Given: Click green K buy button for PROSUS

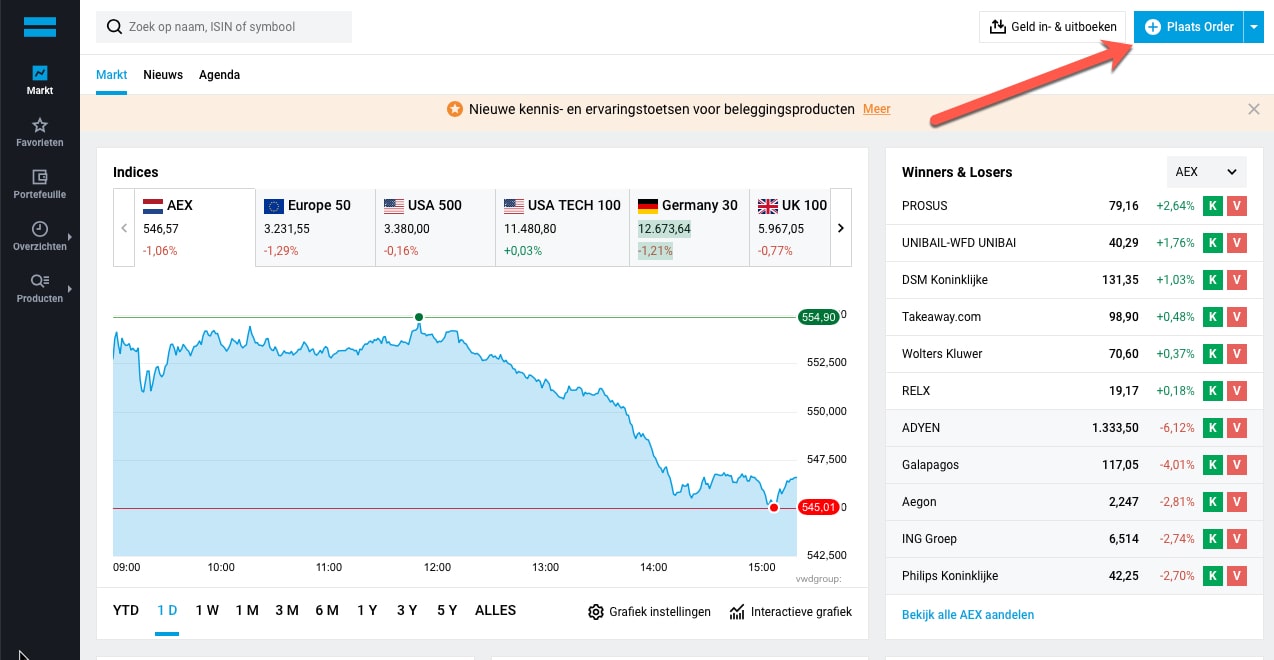Looking at the screenshot, I should [1213, 206].
